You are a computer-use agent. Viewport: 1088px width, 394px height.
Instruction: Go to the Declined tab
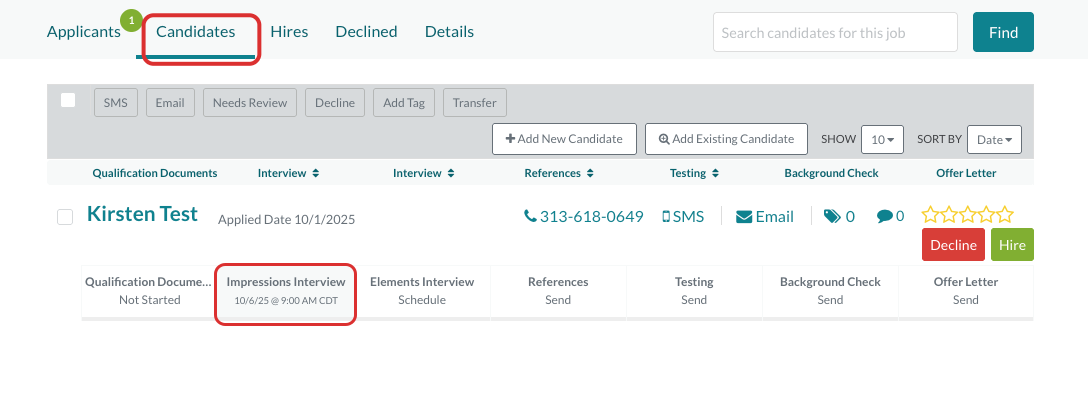pyautogui.click(x=366, y=31)
